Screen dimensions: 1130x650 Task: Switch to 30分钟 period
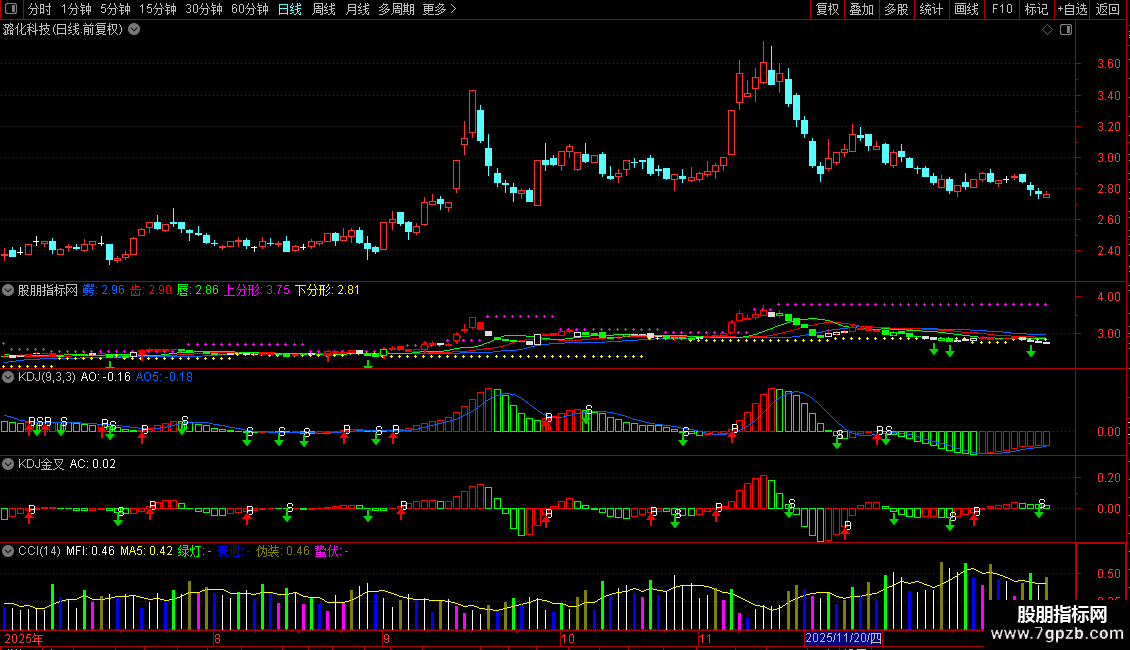click(204, 9)
